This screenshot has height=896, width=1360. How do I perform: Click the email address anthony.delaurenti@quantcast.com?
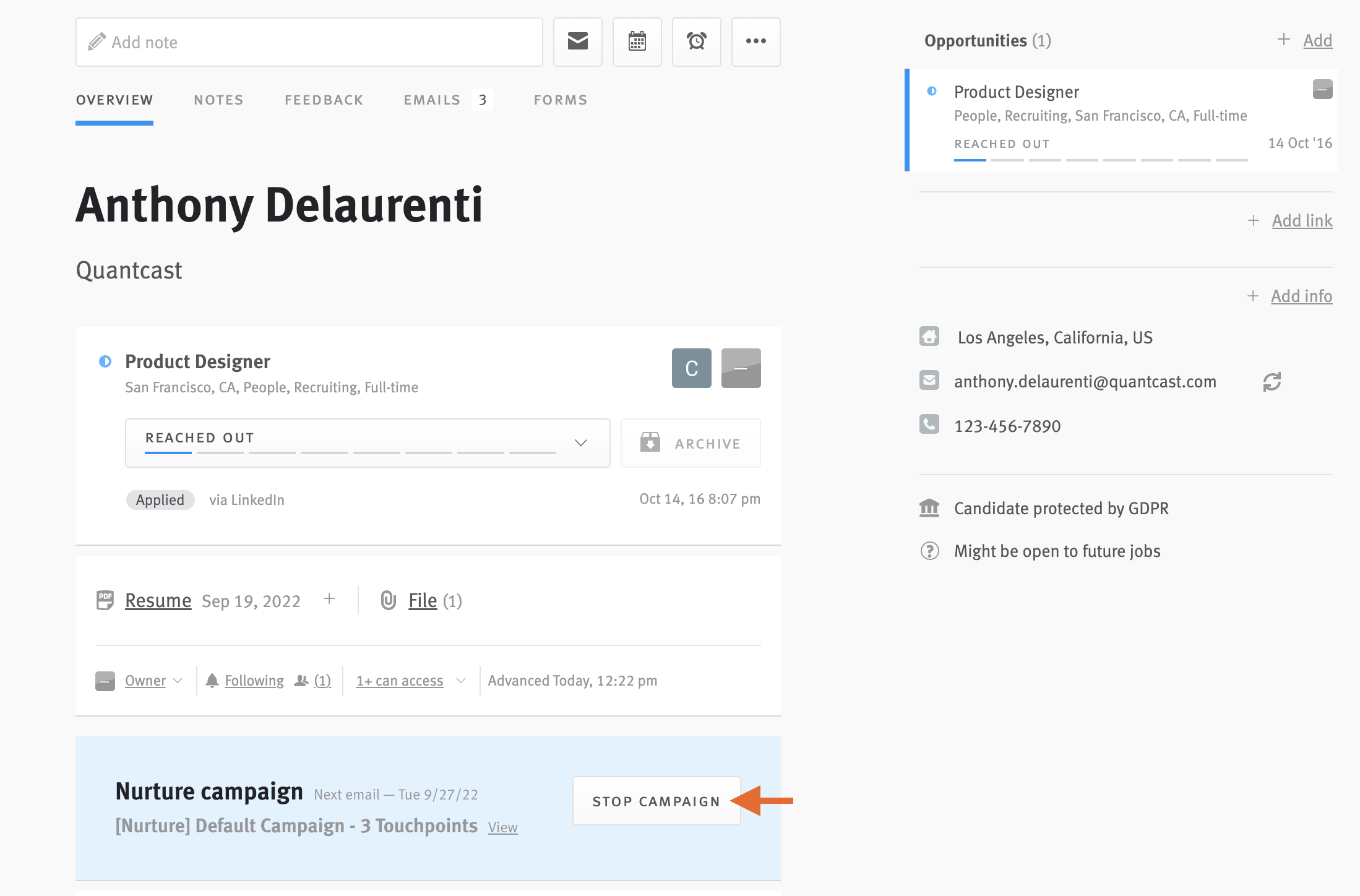(1085, 381)
